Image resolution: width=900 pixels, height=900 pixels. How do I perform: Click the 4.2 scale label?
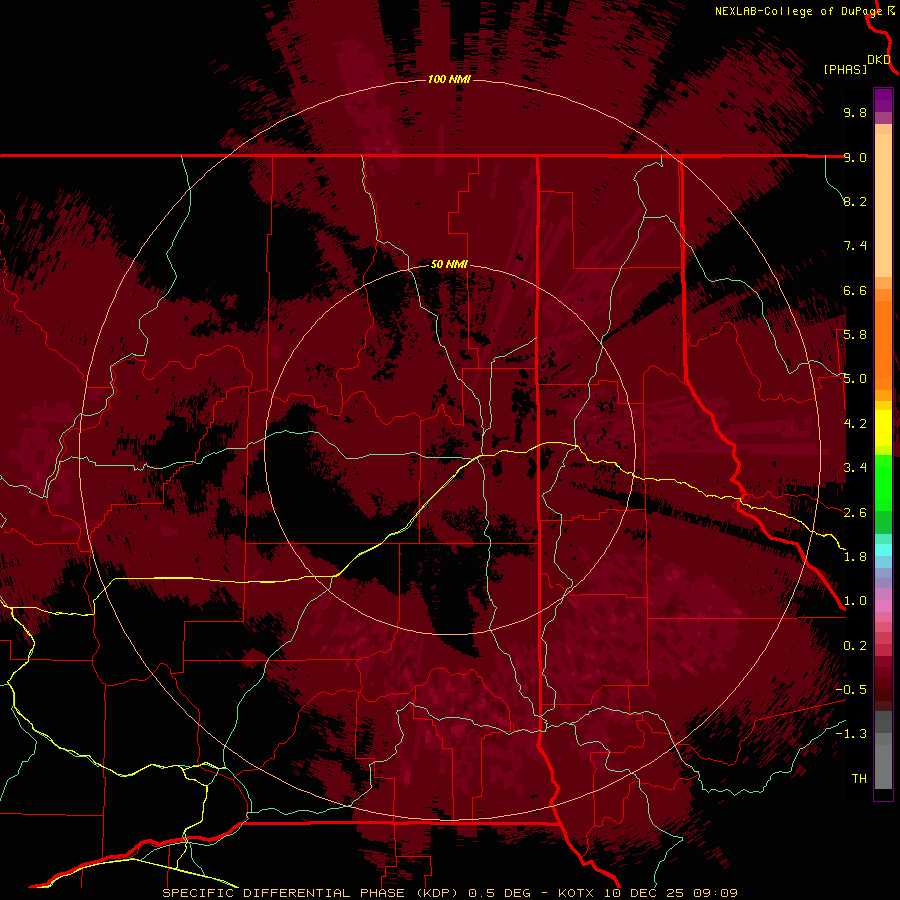pyautogui.click(x=855, y=424)
